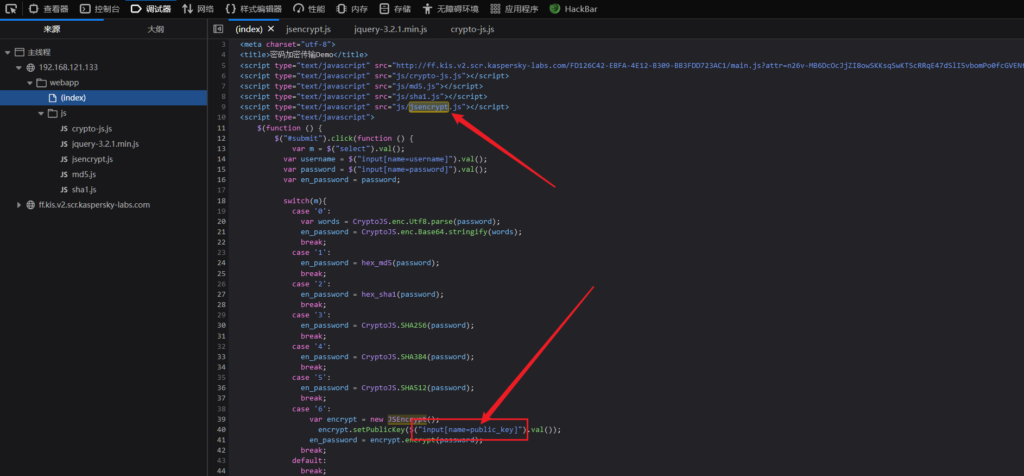Click the switch(m){ statement on line 18
The image size is (1024, 476).
tap(304, 200)
